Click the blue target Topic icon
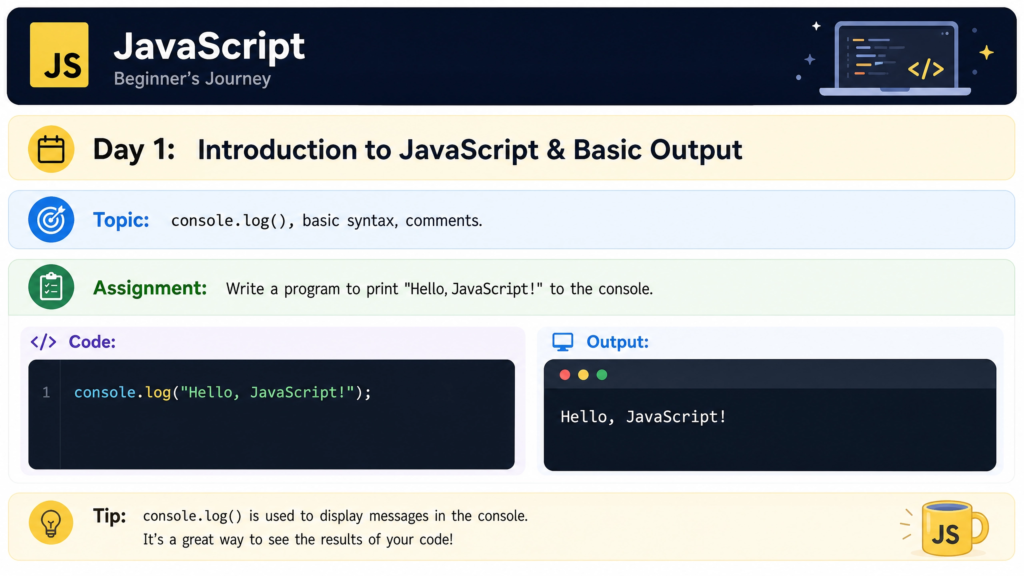Screen dimensions: 1024x576 point(51,219)
